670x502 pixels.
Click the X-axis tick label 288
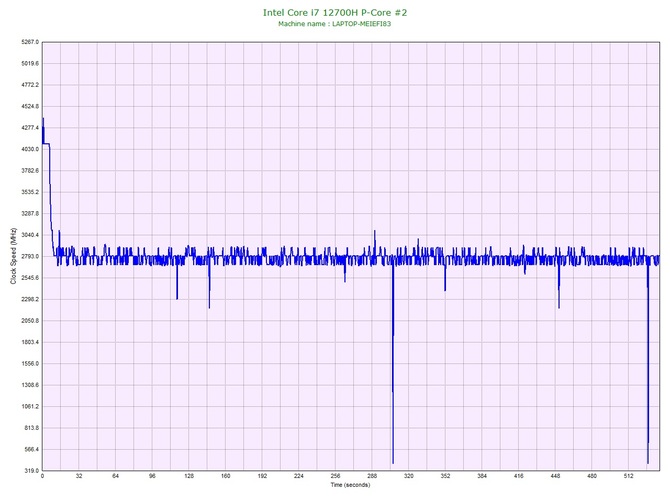pos(372,476)
